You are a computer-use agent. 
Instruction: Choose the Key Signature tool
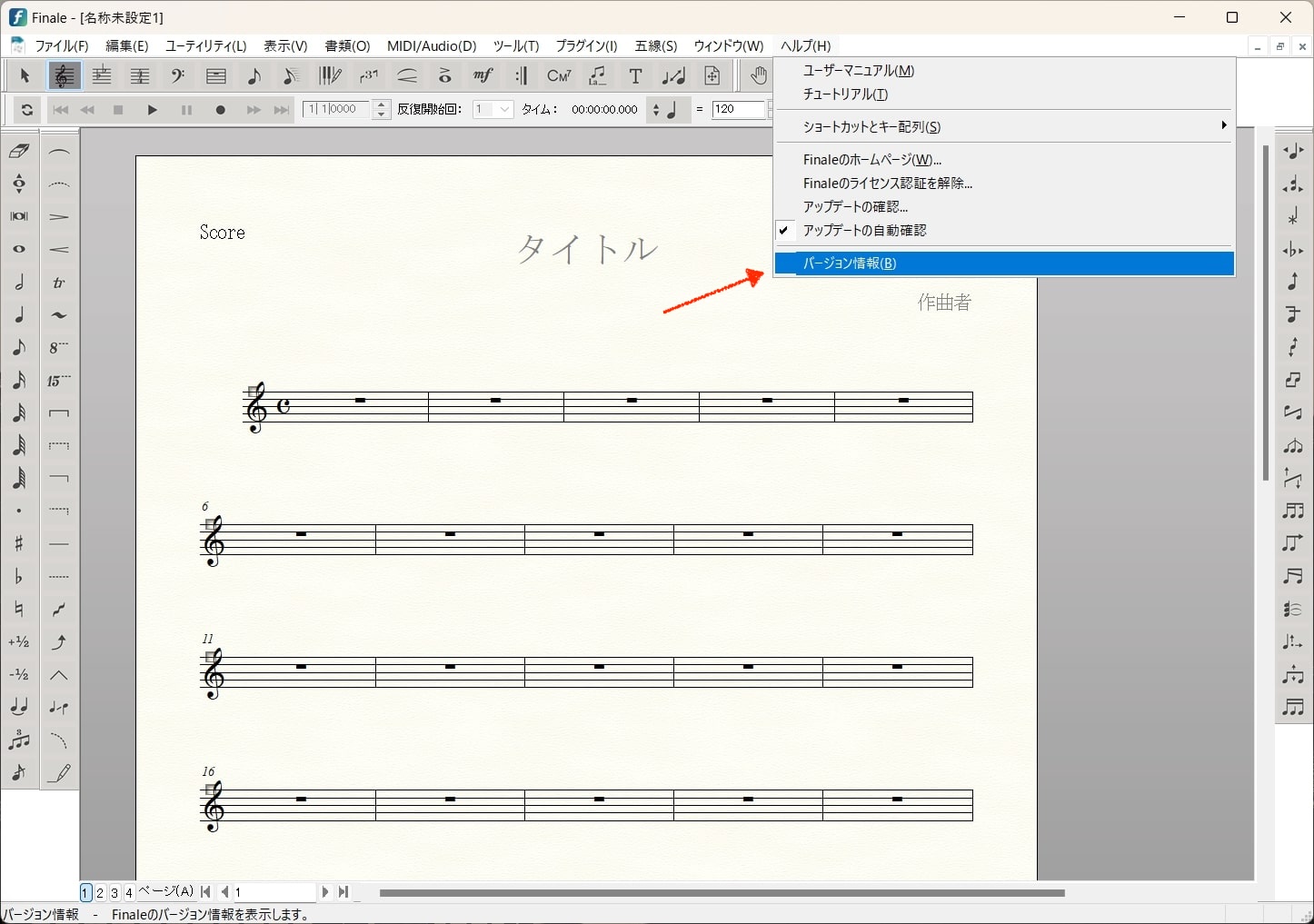[x=101, y=76]
